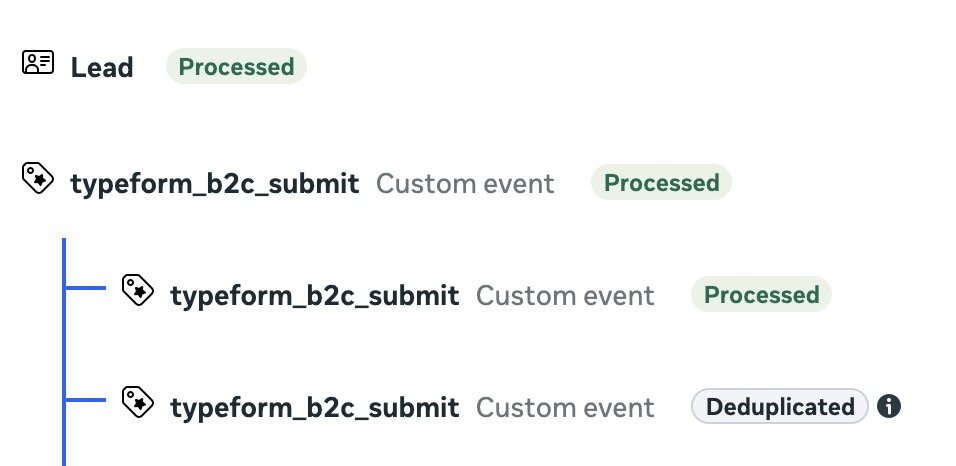956x466 pixels.
Task: Click branch connector to first nested event
Action: point(85,288)
